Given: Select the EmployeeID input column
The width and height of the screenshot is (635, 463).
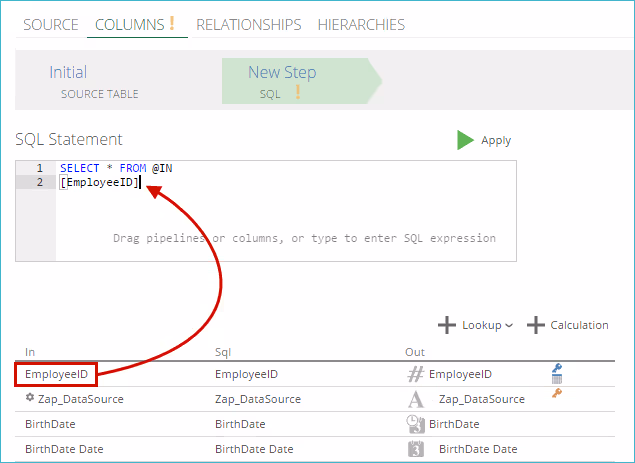Looking at the screenshot, I should (x=56, y=374).
